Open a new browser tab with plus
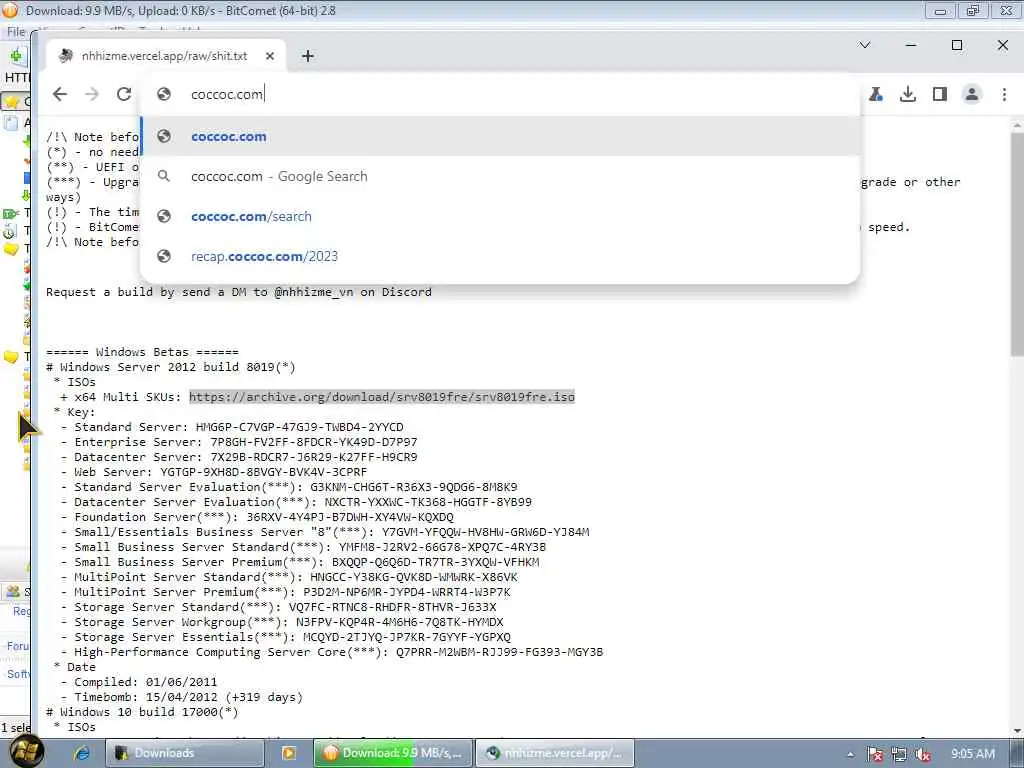Viewport: 1024px width, 768px height. (x=308, y=56)
